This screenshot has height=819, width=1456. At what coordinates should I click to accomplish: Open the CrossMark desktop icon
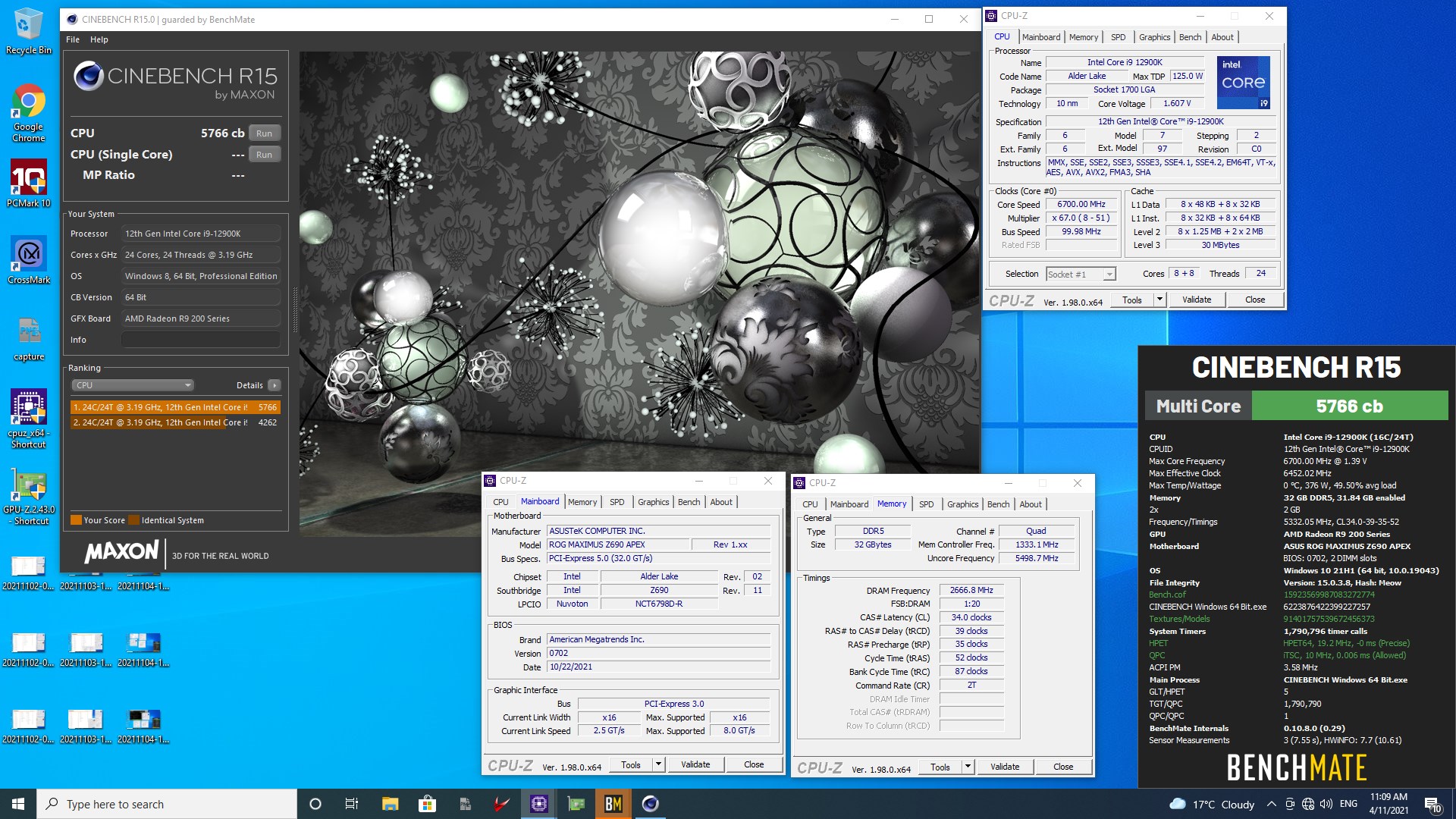pyautogui.click(x=29, y=259)
